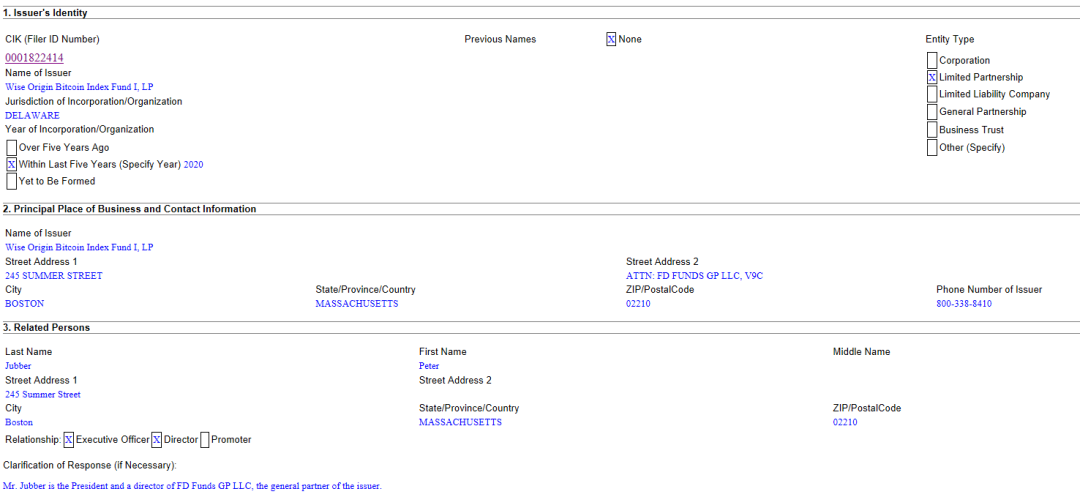Click issuer name Wise Origin Bitcoin Index Fund in section 1

coord(79,87)
